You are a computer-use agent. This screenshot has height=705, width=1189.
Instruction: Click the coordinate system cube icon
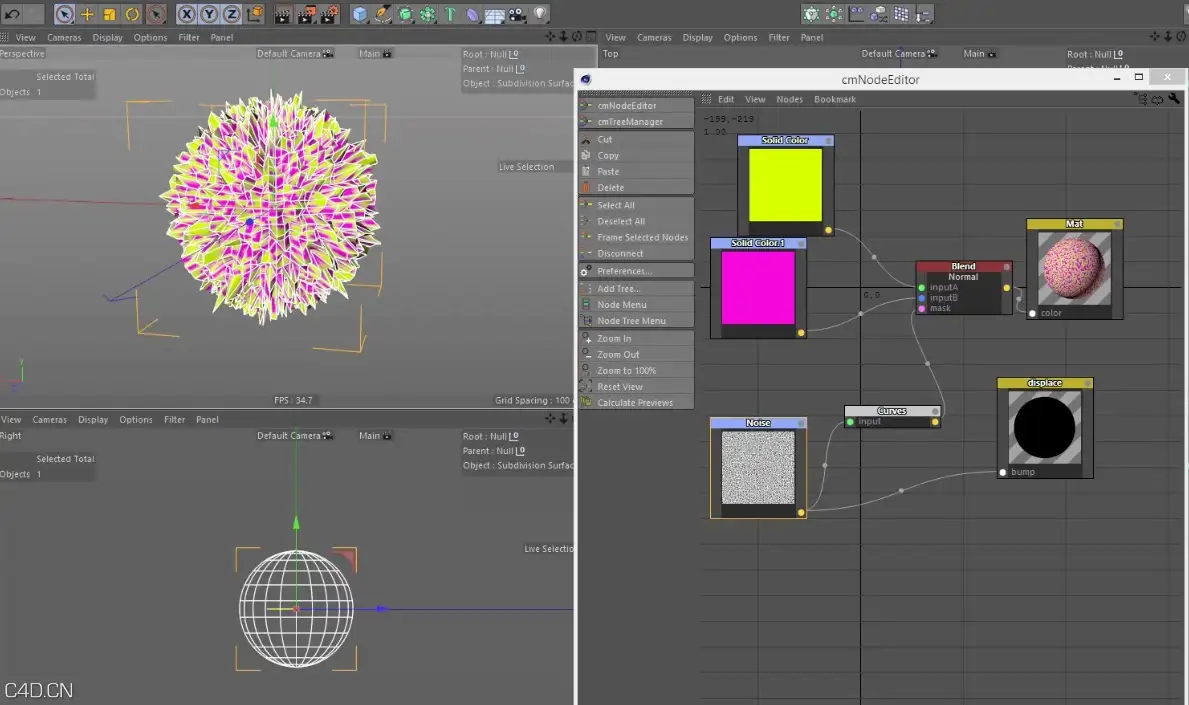[x=255, y=14]
